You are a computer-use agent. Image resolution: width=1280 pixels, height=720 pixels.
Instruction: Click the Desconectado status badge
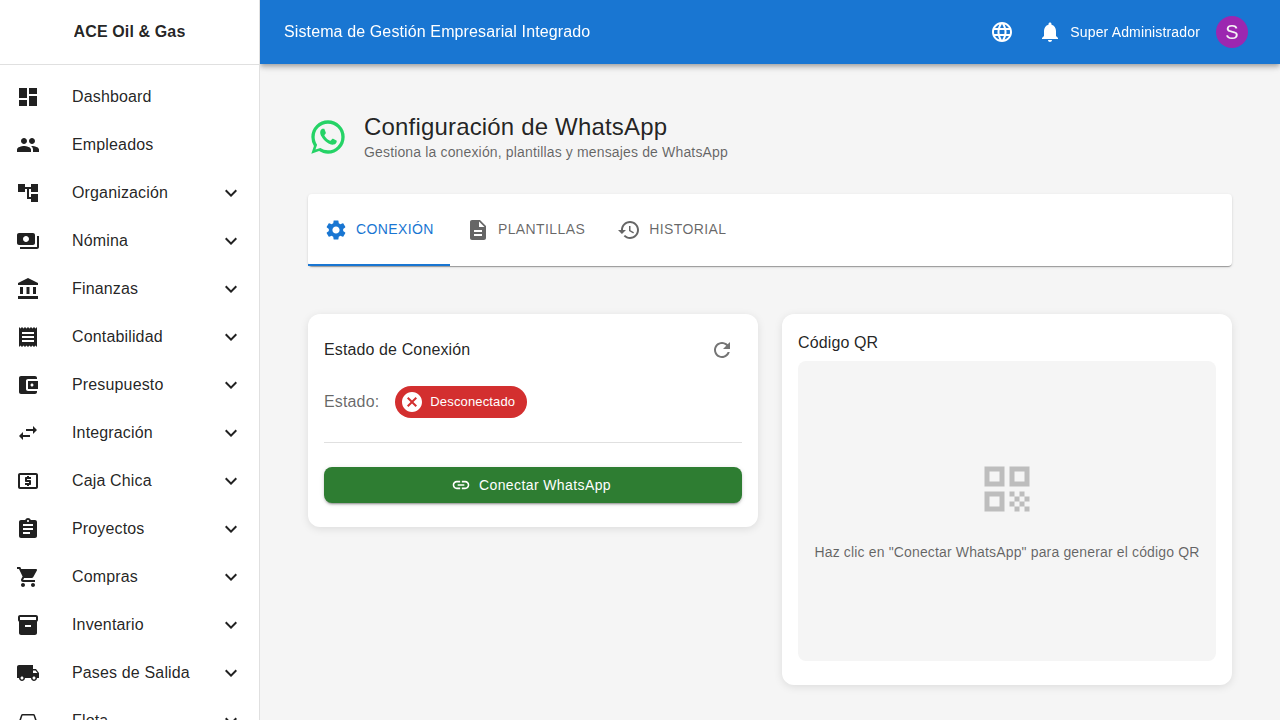pyautogui.click(x=460, y=401)
